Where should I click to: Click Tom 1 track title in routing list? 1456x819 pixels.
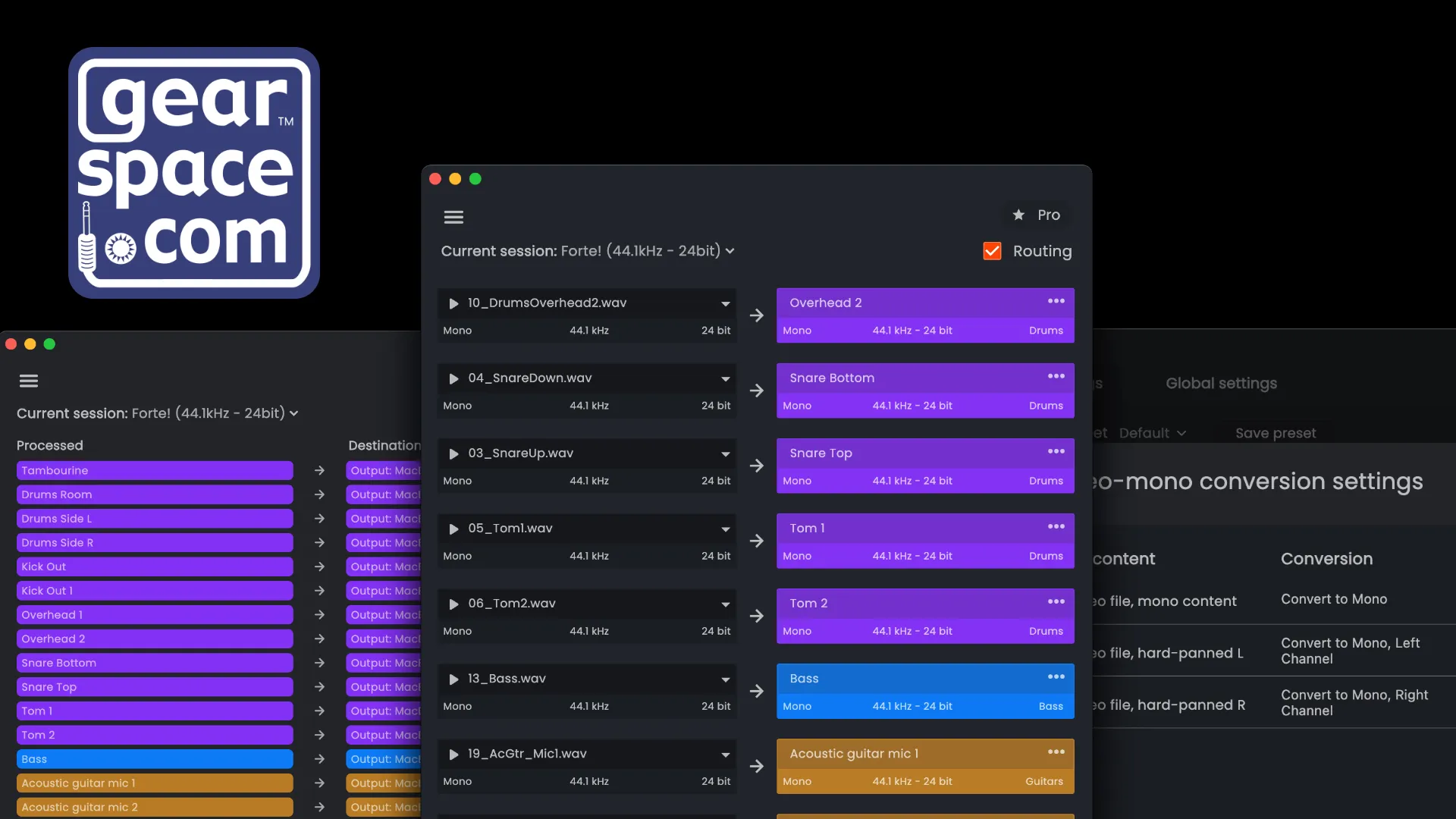point(807,528)
